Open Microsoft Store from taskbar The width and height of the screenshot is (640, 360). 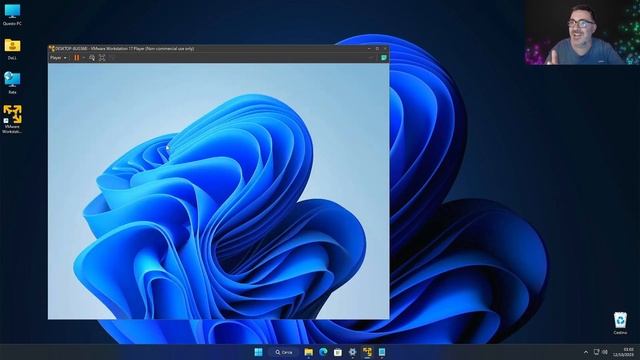(338, 352)
